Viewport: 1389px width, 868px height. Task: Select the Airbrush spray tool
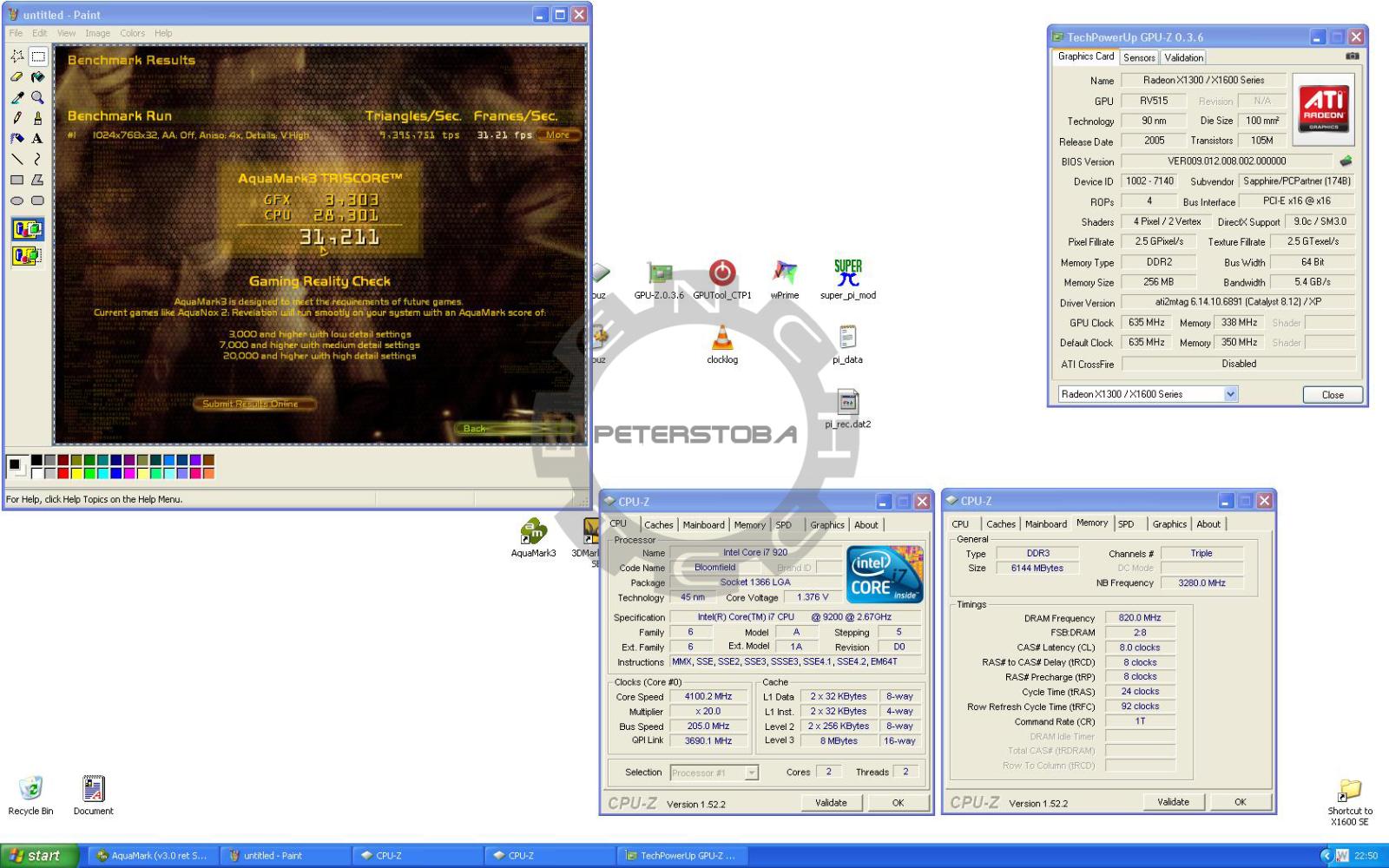[x=16, y=139]
